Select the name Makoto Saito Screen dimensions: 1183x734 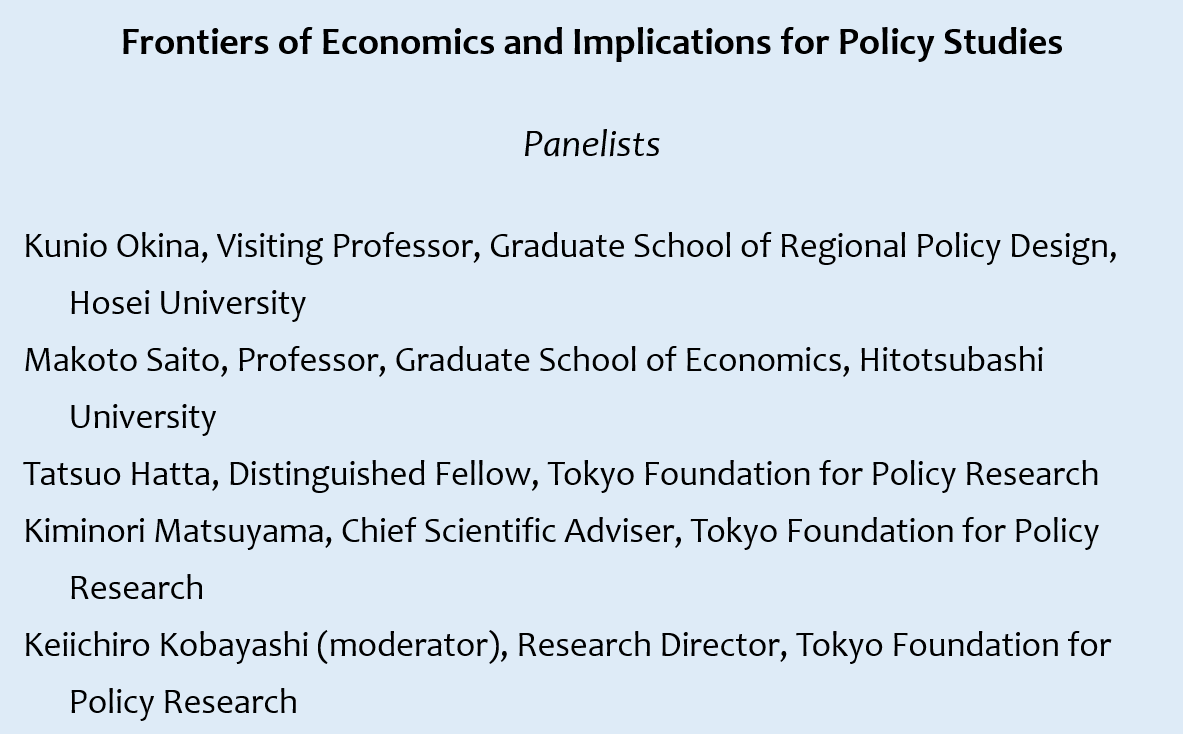pyautogui.click(x=121, y=360)
